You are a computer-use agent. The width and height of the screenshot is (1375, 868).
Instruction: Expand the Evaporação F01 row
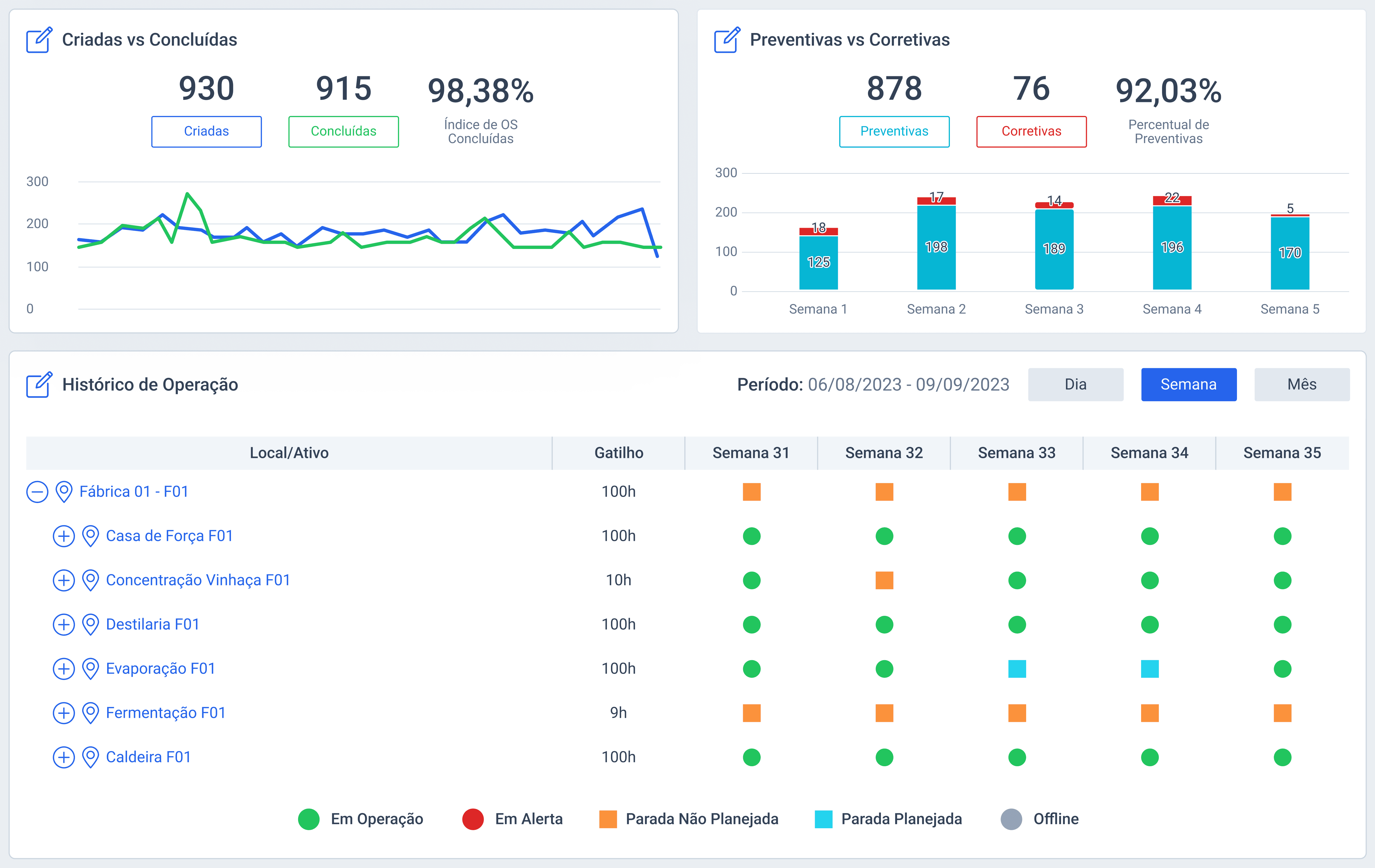click(x=63, y=669)
